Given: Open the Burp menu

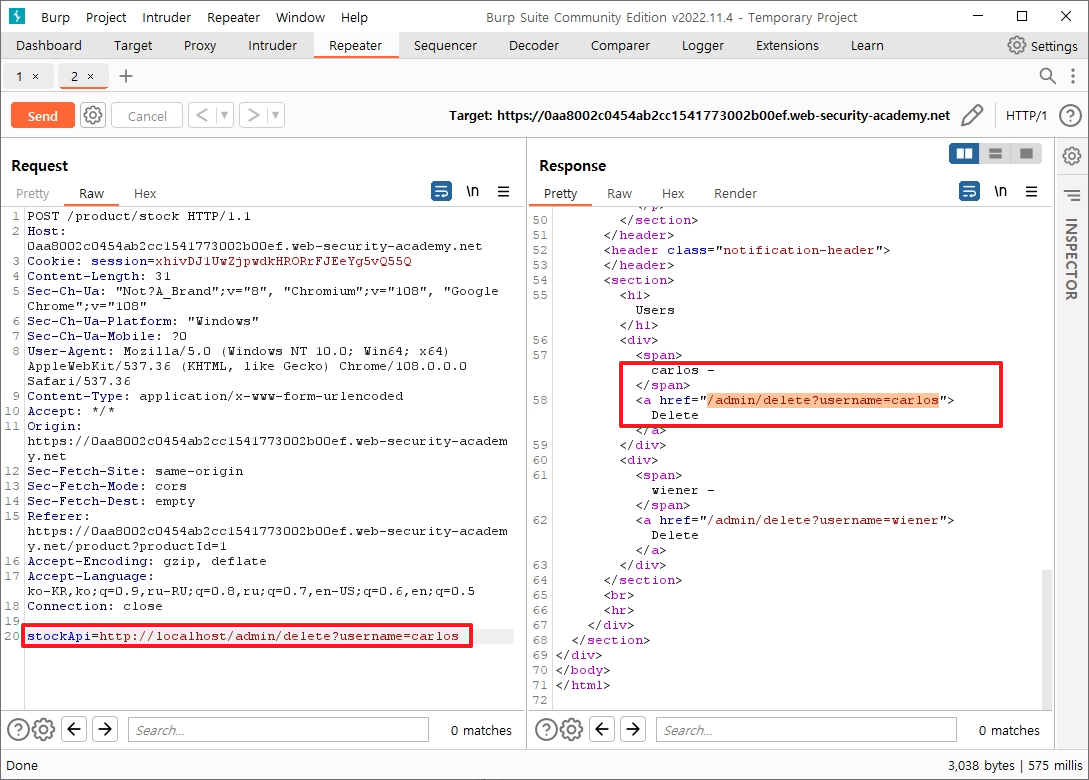Looking at the screenshot, I should click(x=55, y=17).
